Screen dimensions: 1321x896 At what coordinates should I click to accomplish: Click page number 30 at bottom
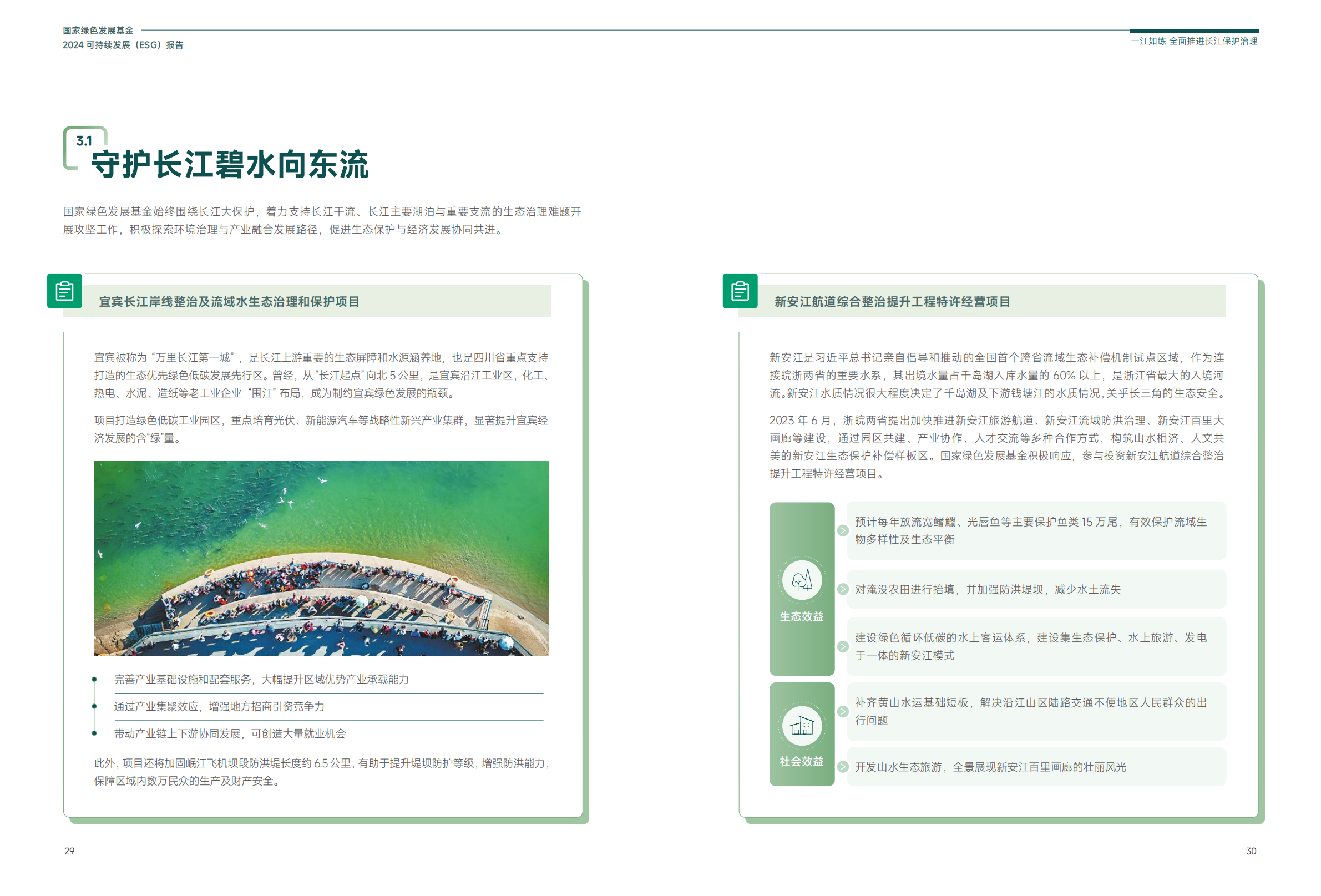coord(1251,851)
